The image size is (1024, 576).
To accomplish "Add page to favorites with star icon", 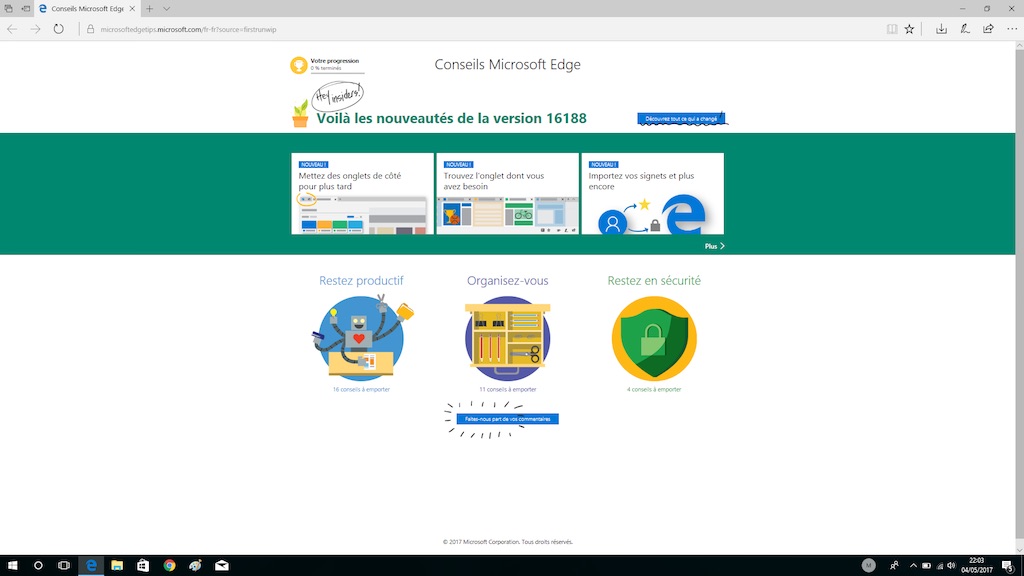I will click(909, 29).
